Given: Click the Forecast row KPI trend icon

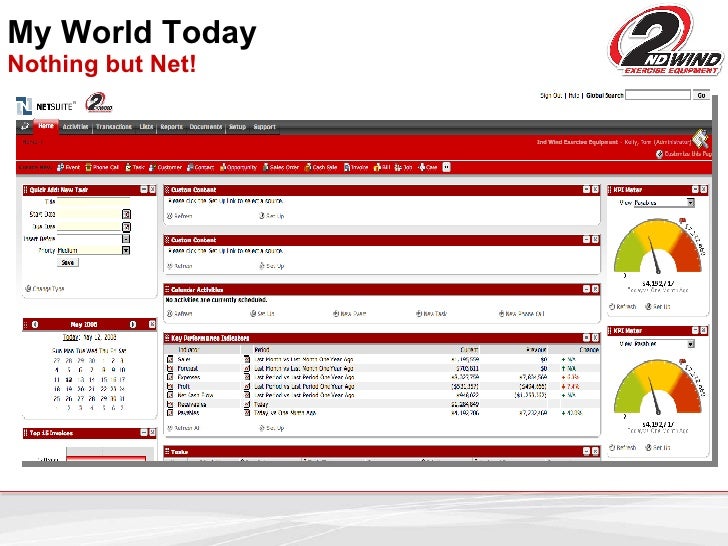Looking at the screenshot, I should 170,368.
